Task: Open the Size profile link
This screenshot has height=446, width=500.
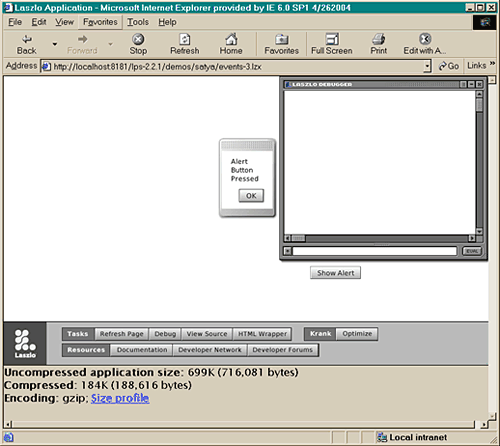Action: 120,398
